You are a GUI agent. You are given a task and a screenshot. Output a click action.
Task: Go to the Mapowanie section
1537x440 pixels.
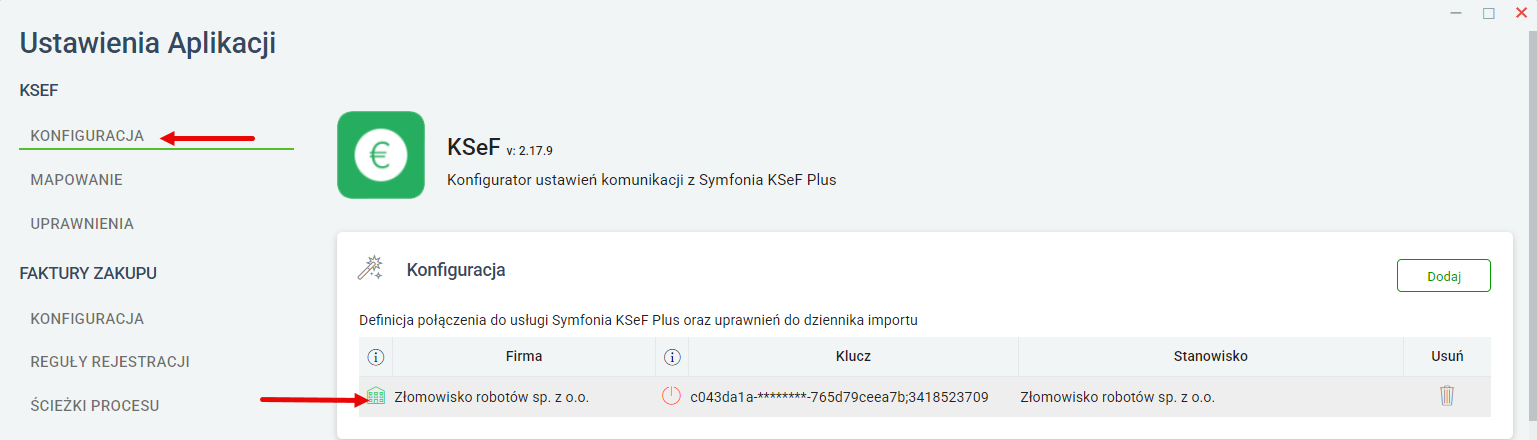coord(77,180)
